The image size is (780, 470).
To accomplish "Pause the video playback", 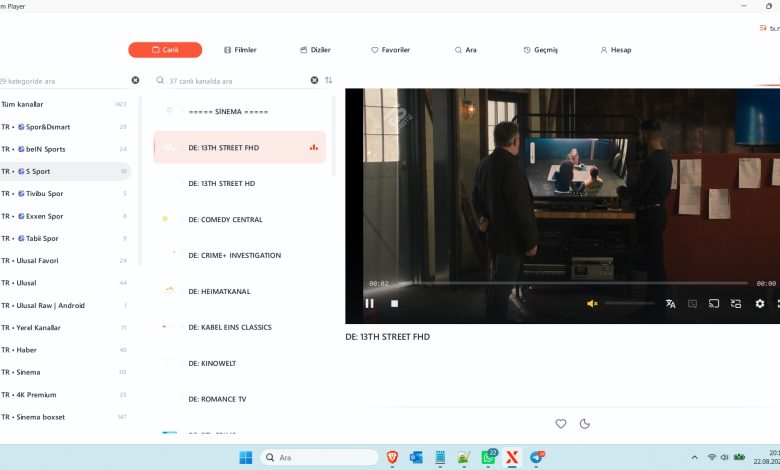I will [x=369, y=303].
